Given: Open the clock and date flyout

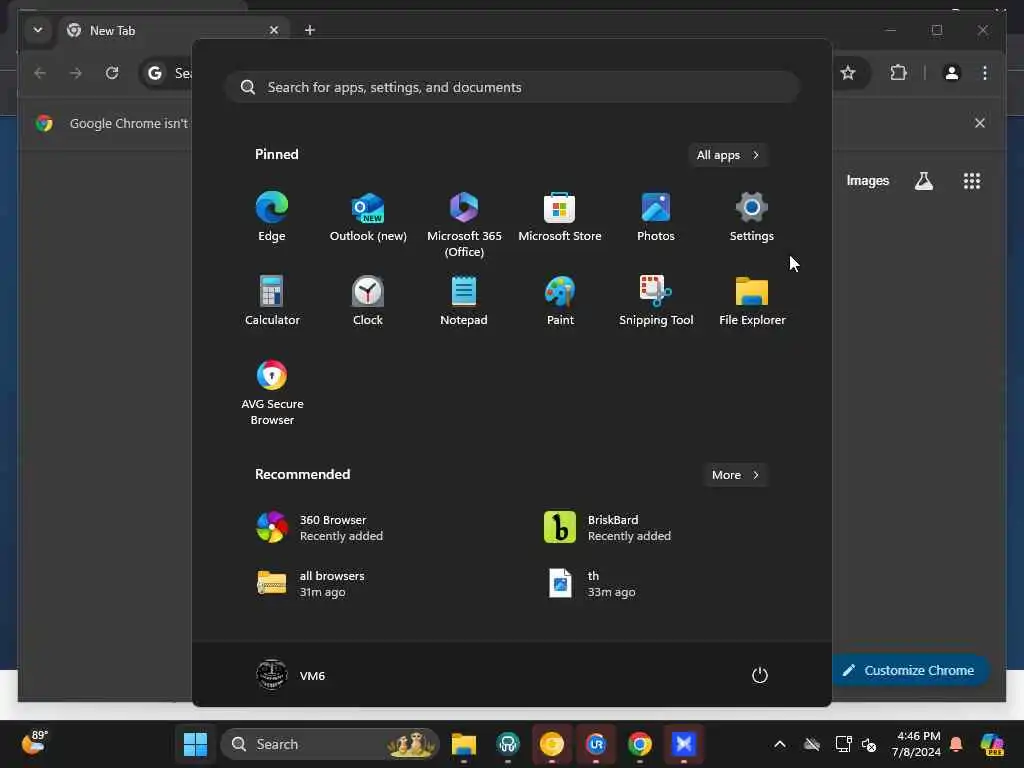Looking at the screenshot, I should point(917,744).
